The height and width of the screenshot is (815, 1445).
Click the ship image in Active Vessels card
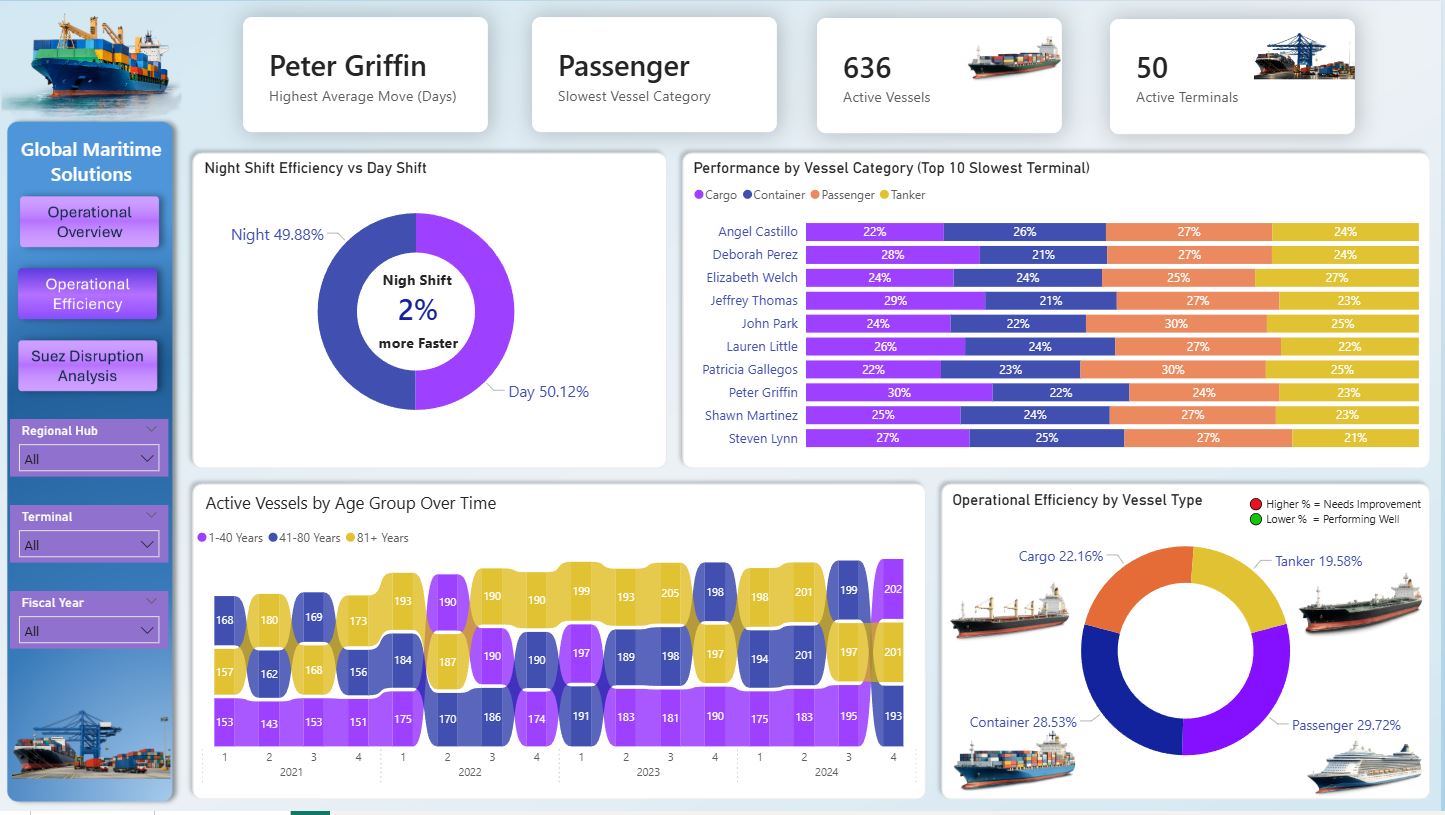(1013, 60)
